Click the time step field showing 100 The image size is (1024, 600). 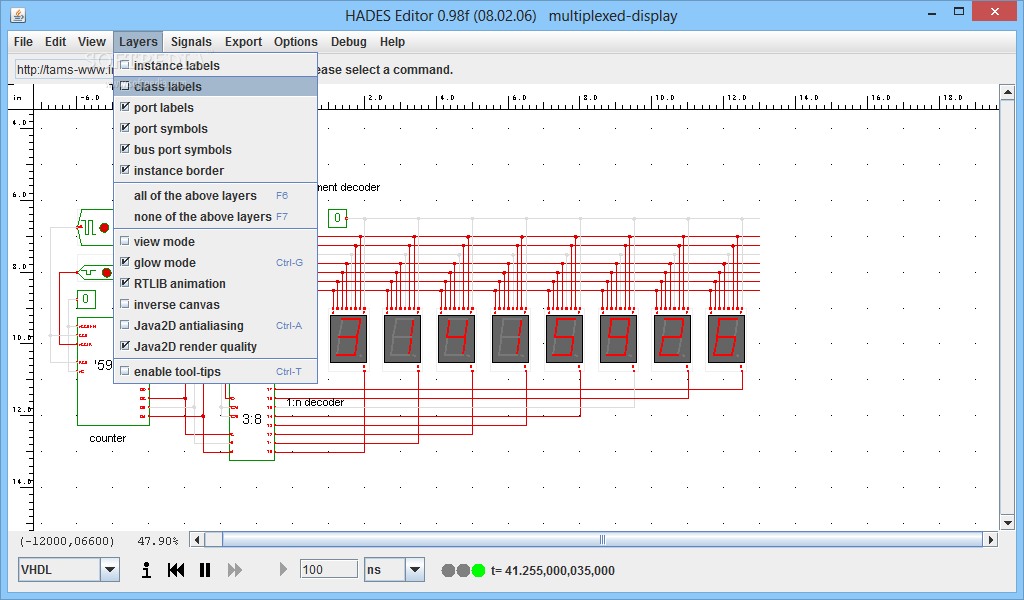(x=328, y=569)
